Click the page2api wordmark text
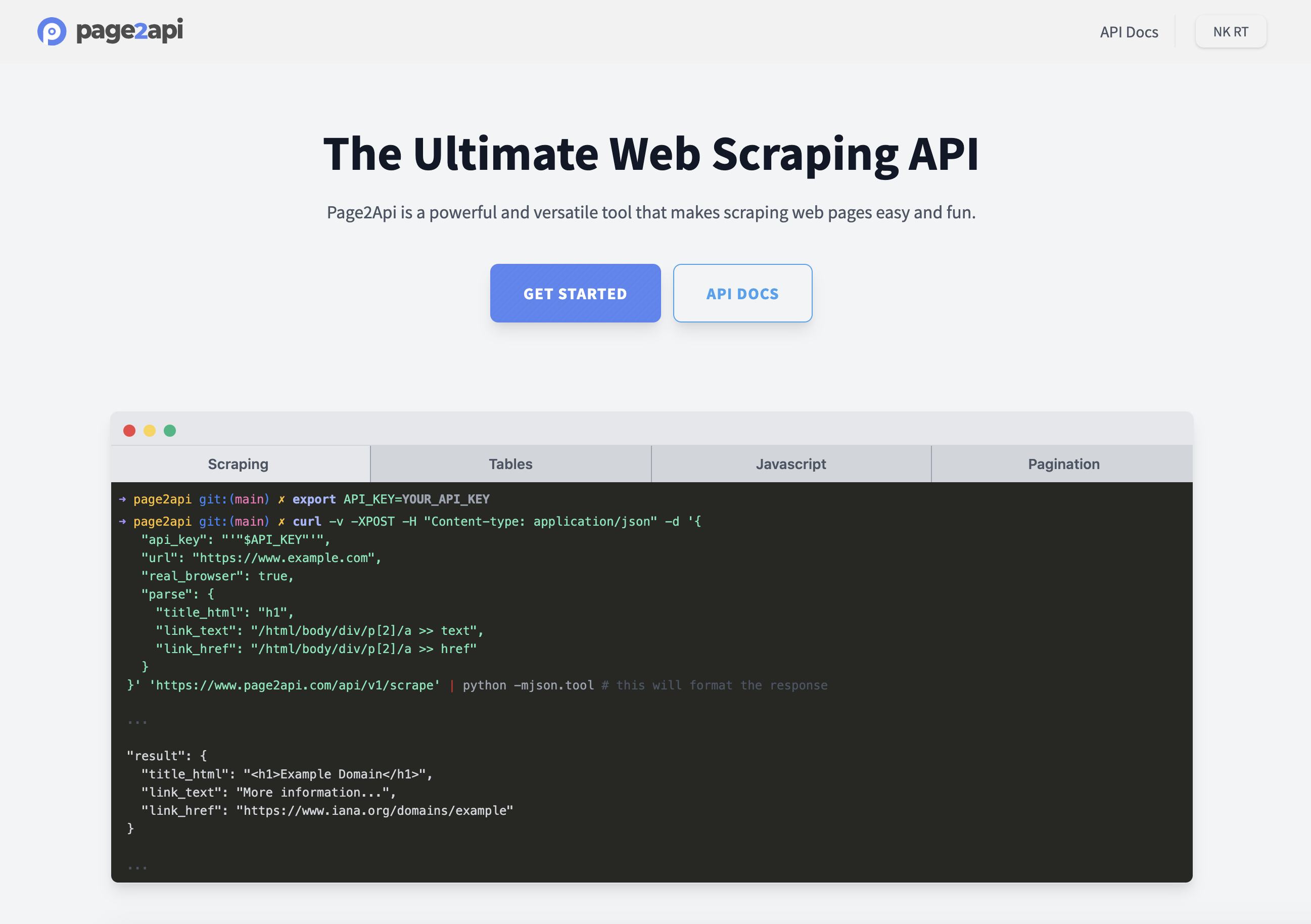 [129, 30]
